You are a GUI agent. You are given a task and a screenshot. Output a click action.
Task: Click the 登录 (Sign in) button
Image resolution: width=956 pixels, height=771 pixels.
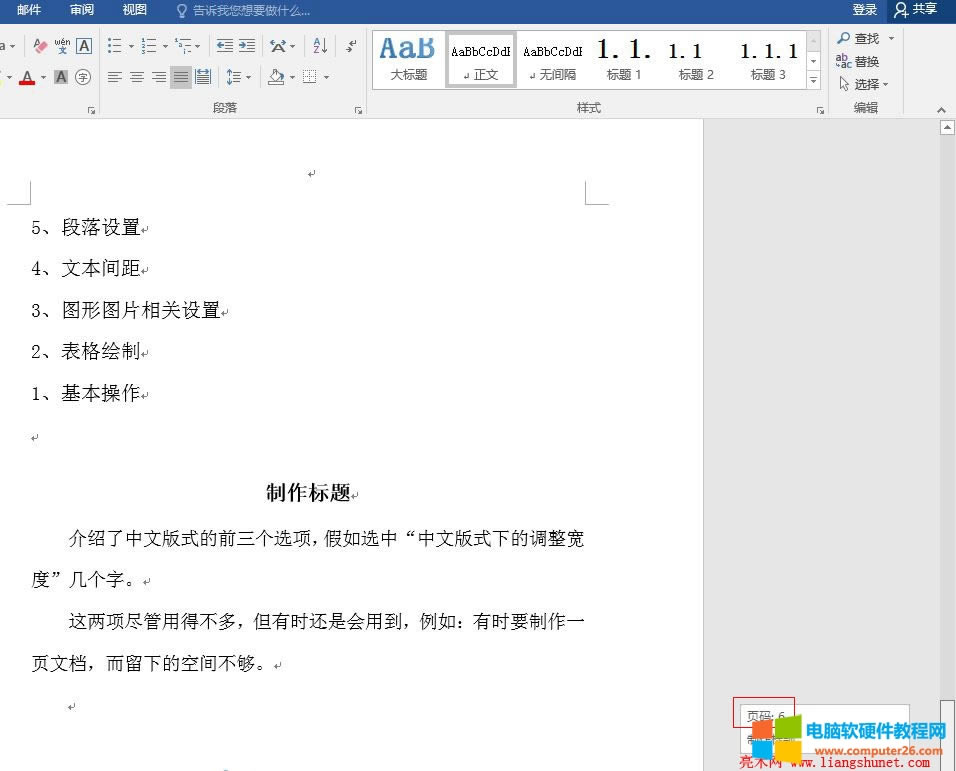864,10
